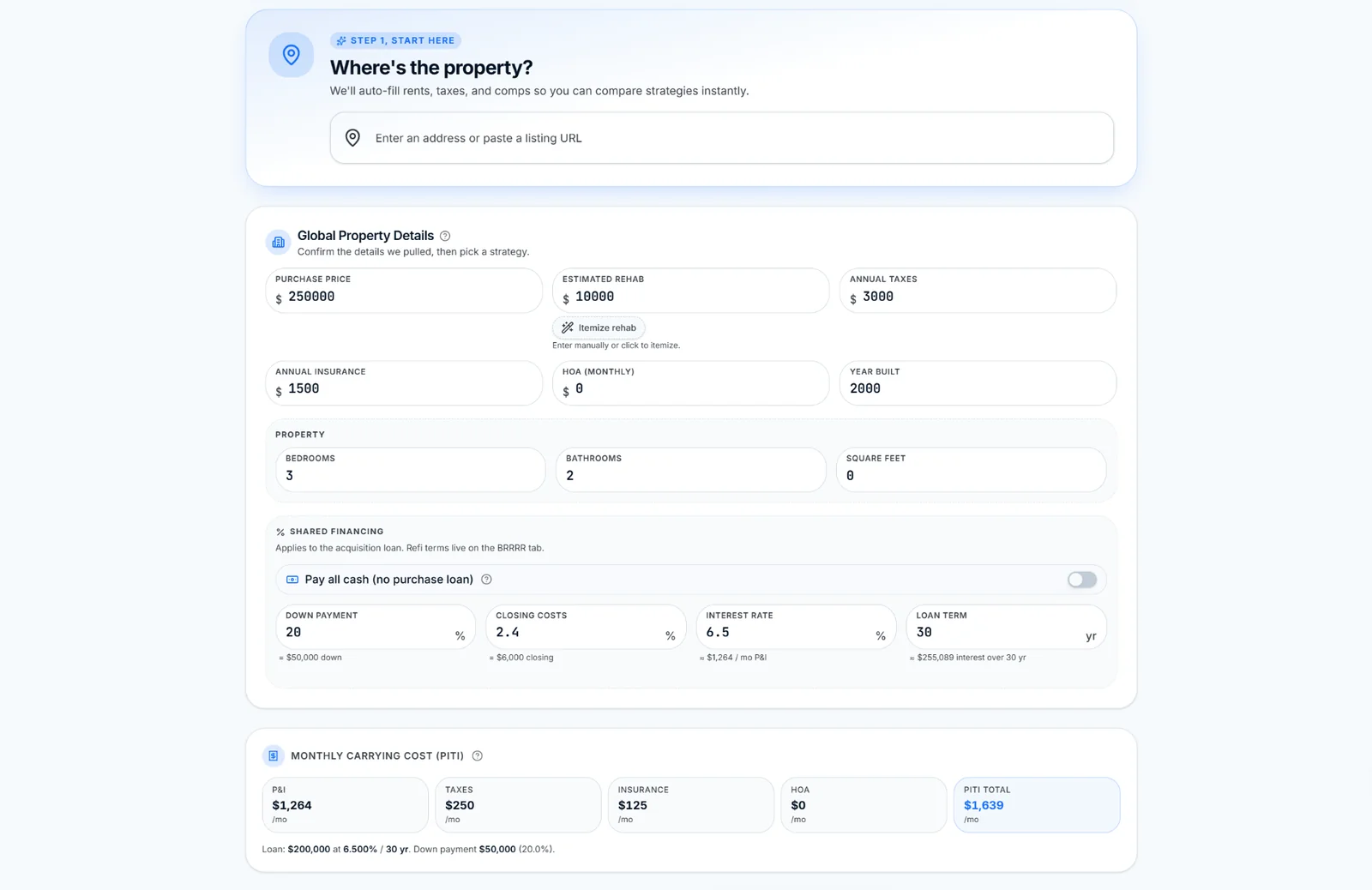Click the Taxes $250 card
The width and height of the screenshot is (1372, 890).
tap(518, 805)
